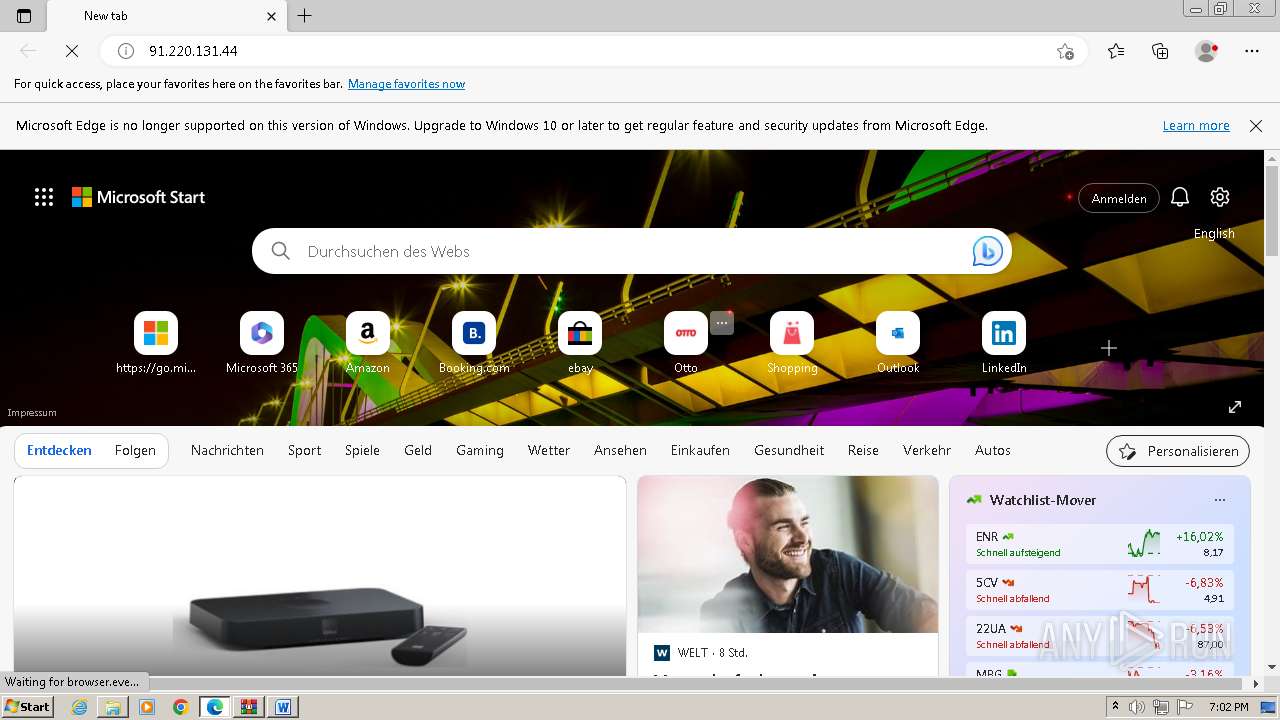1280x720 pixels.
Task: Open Edge Settings and more menu
Action: pyautogui.click(x=1252, y=51)
